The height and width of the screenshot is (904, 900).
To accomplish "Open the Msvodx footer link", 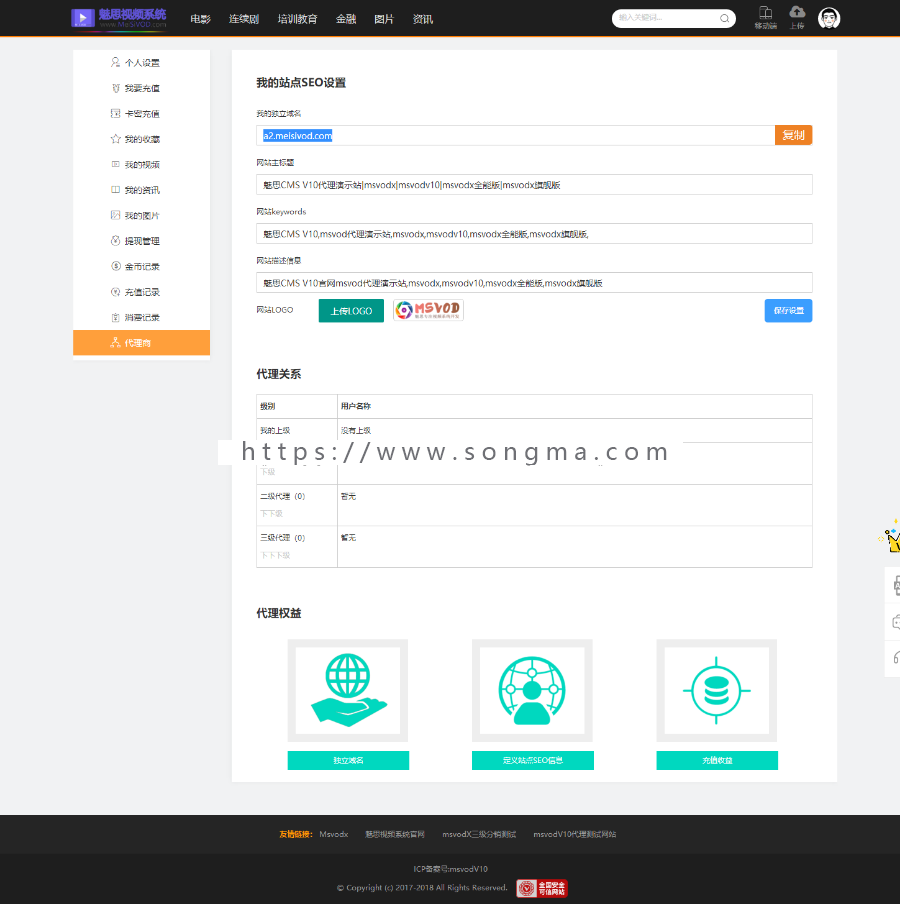I will pyautogui.click(x=334, y=834).
